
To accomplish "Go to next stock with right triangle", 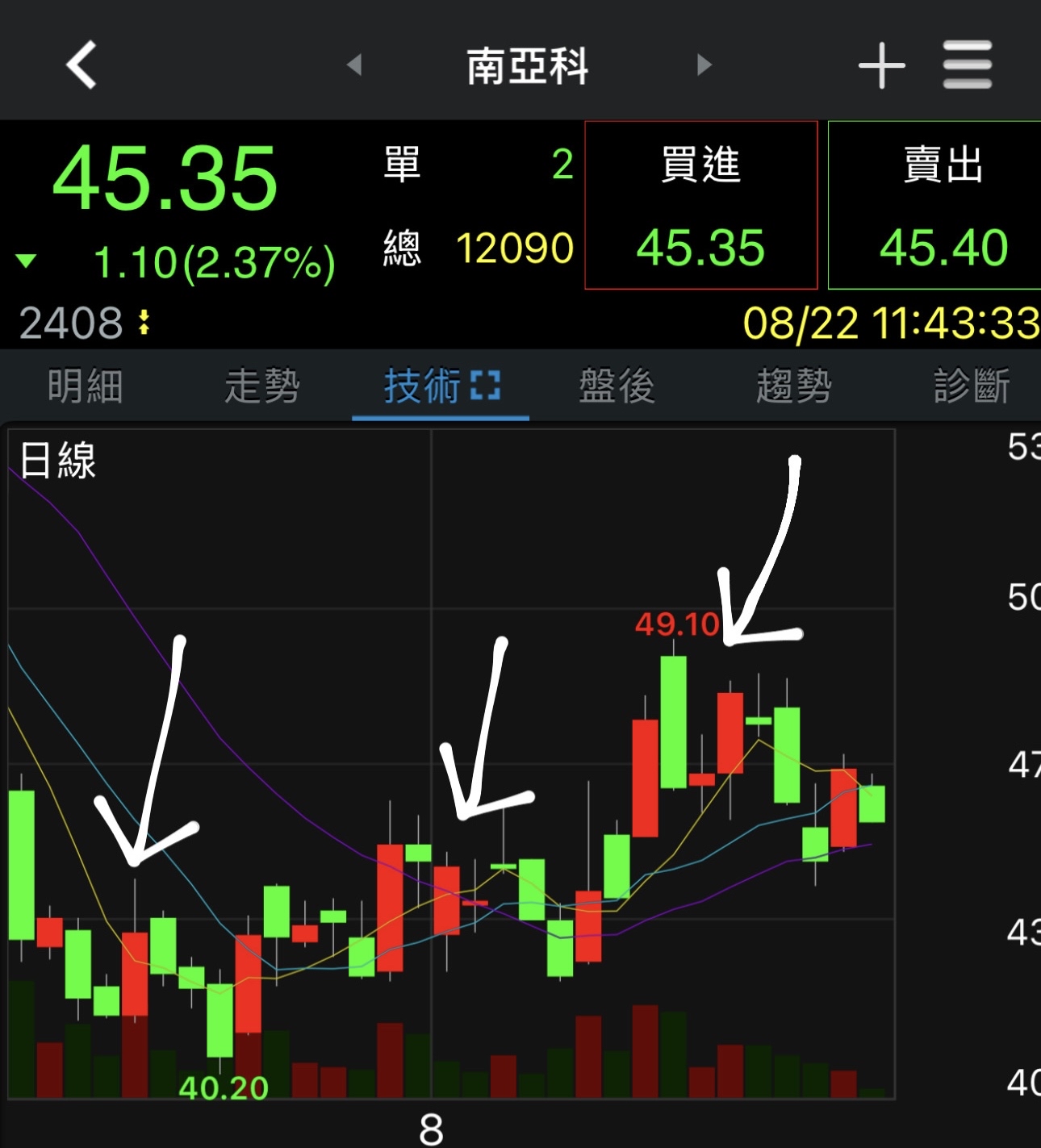I will pos(704,65).
